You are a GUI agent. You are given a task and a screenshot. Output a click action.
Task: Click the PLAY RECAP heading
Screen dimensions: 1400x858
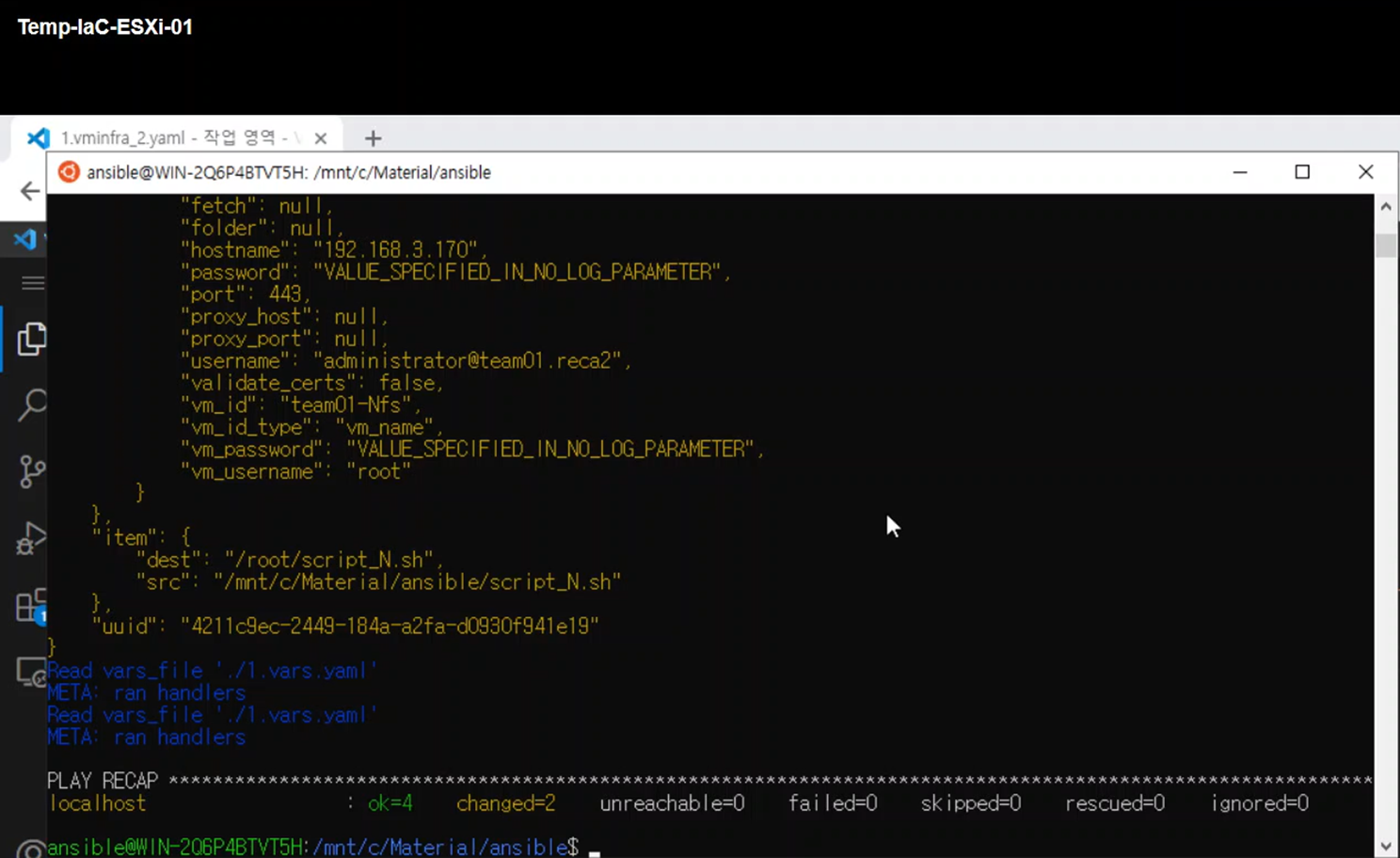(103, 781)
